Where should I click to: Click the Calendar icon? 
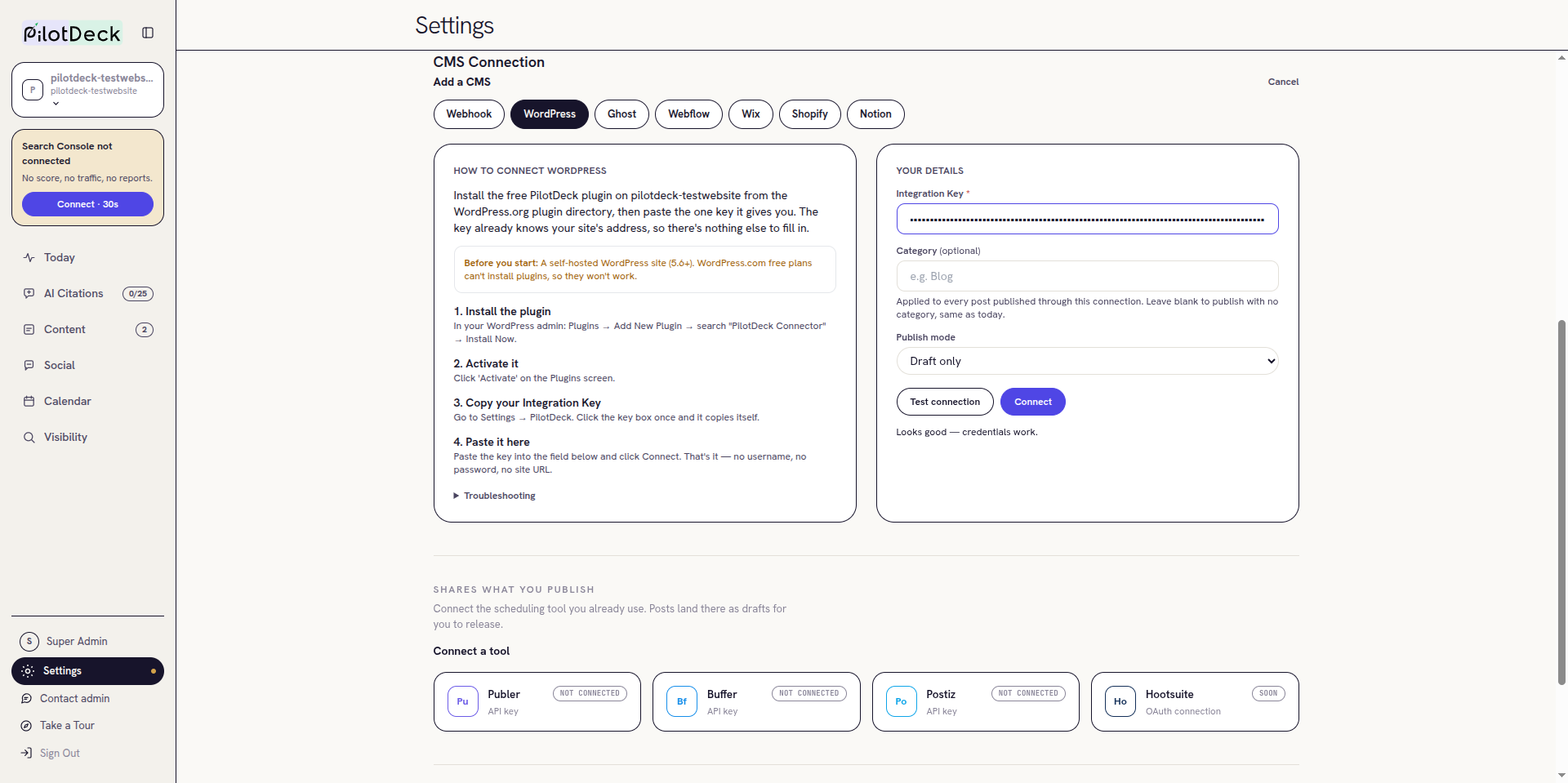coord(29,401)
